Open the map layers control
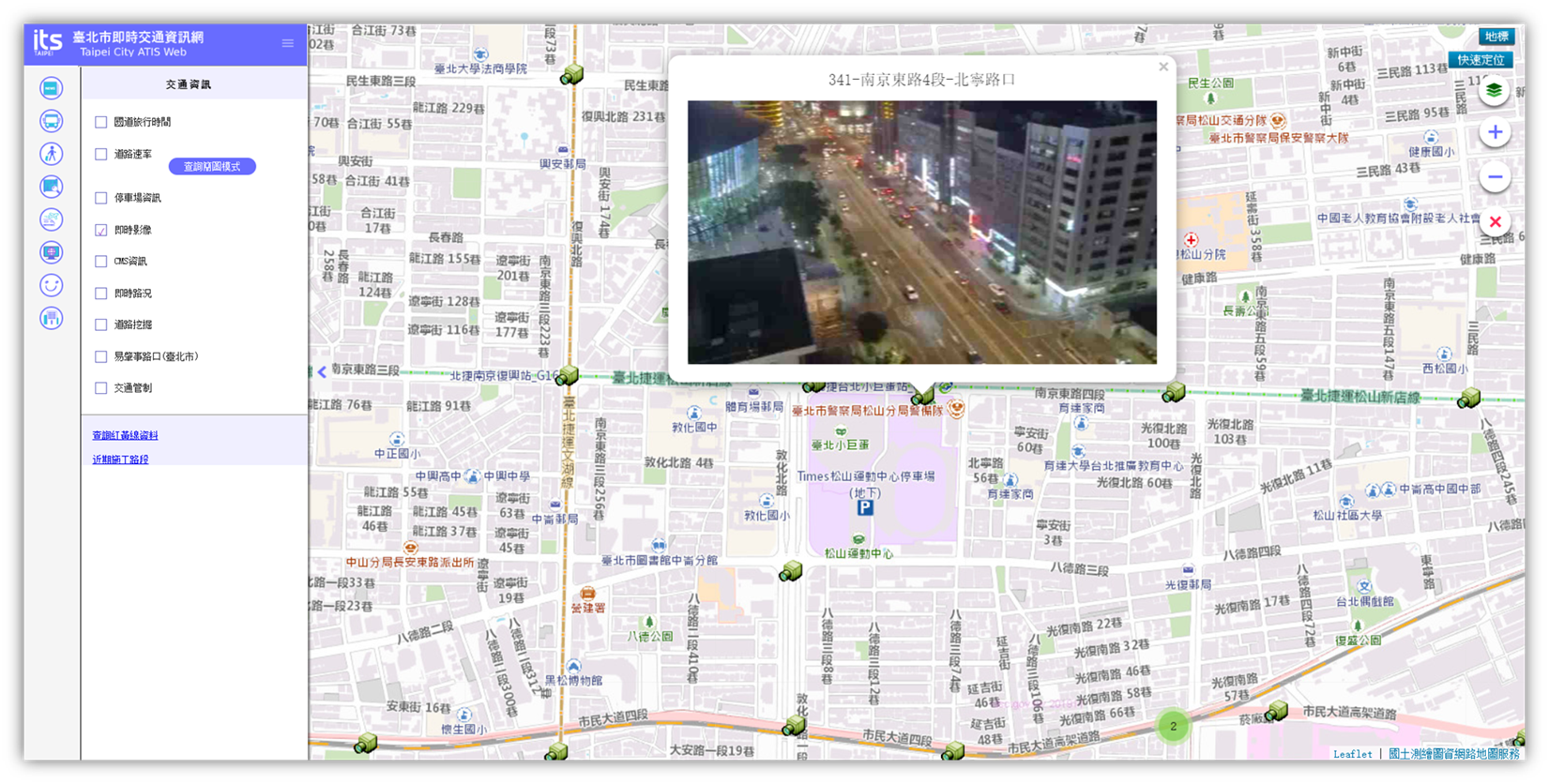 [1495, 91]
